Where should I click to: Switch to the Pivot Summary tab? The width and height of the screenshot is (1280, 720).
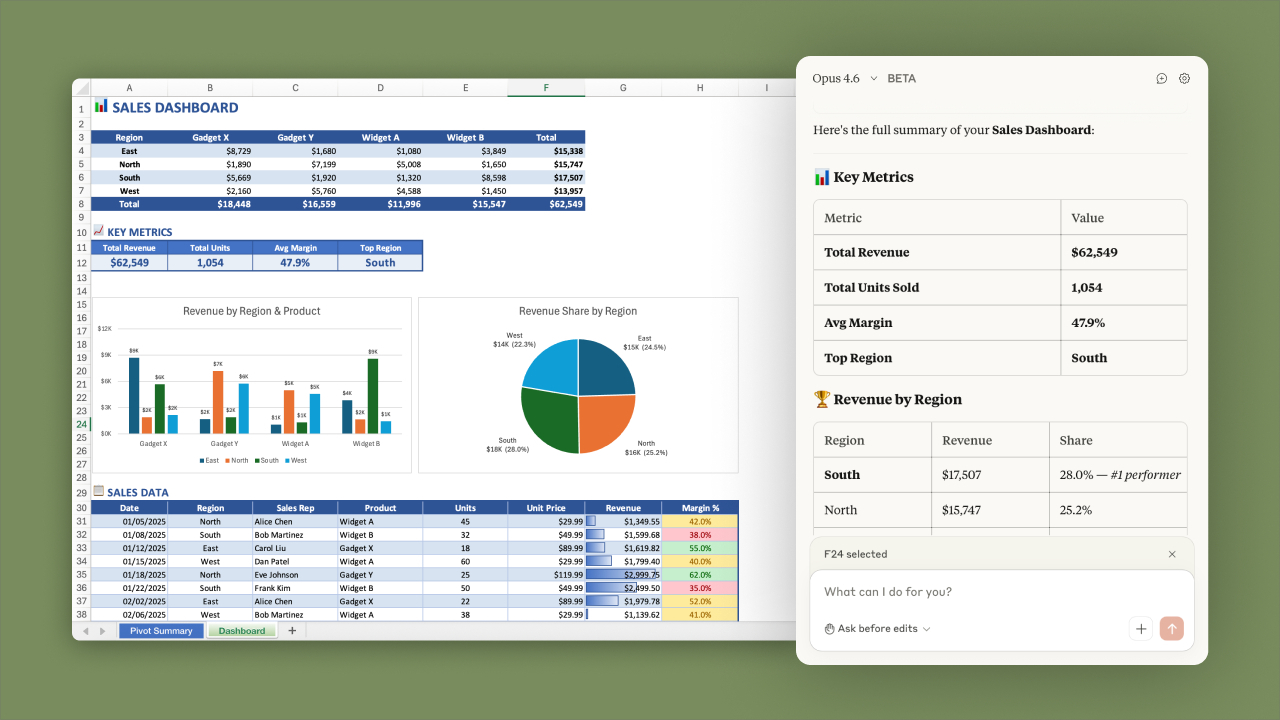pyautogui.click(x=161, y=630)
